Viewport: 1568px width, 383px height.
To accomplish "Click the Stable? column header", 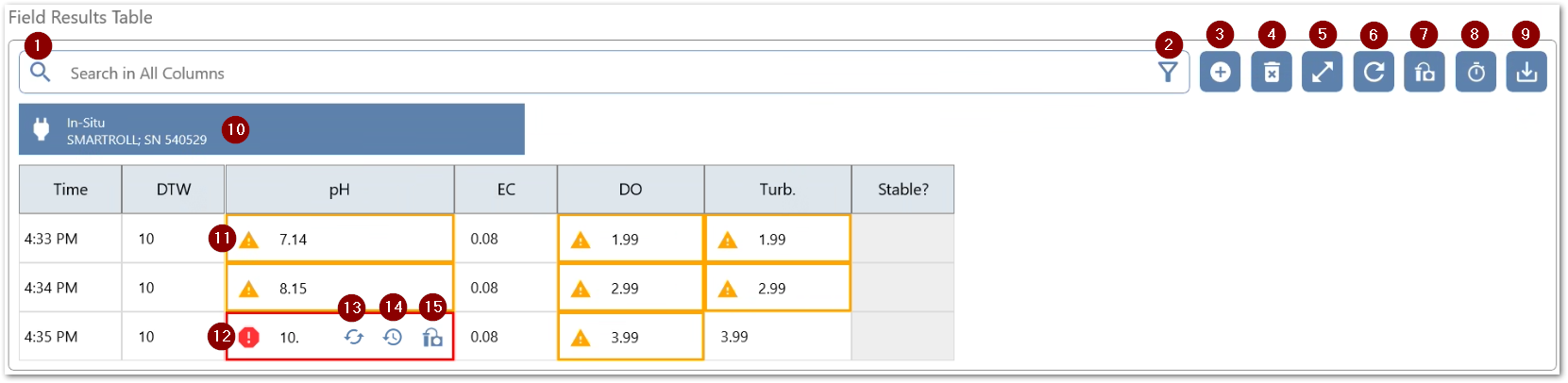I will pyautogui.click(x=902, y=190).
